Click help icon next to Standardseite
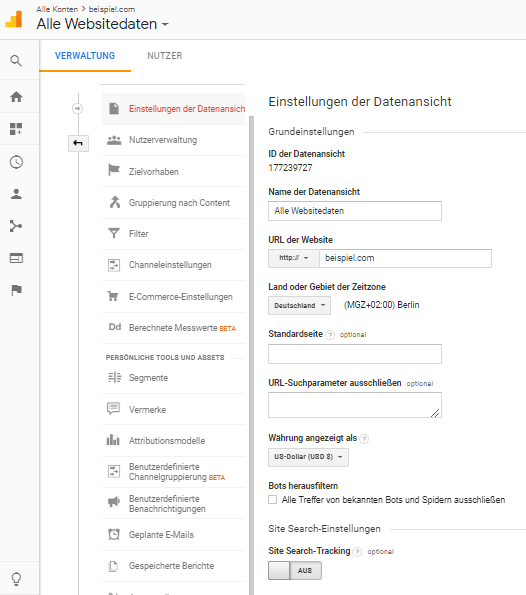The height and width of the screenshot is (595, 526). click(x=330, y=335)
